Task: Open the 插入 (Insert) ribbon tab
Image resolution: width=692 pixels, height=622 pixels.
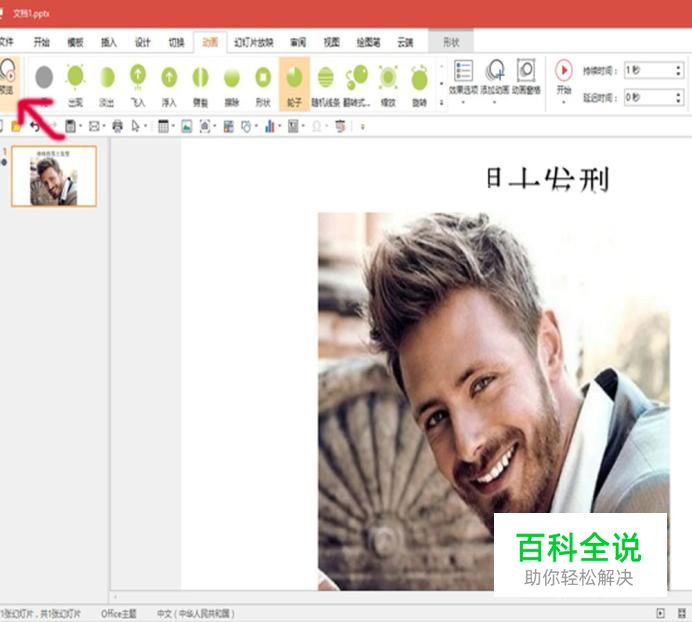Action: [x=109, y=42]
